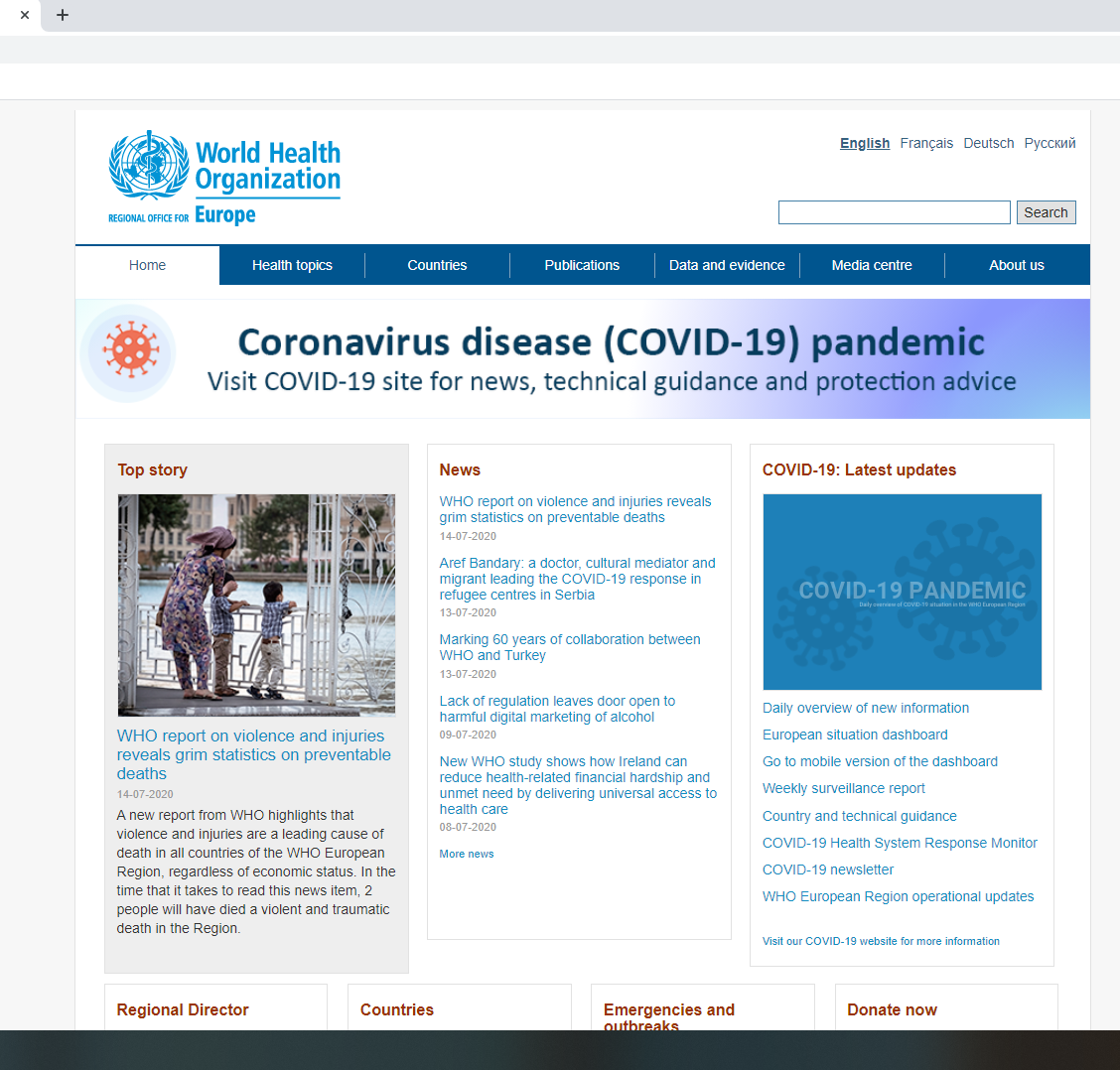Click the News section heading
The image size is (1120, 1070).
(x=460, y=470)
